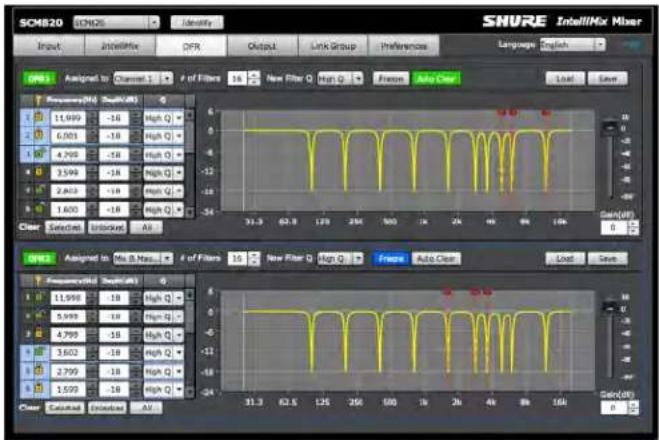Toggle lock icon for DFR1 6,001 Hz filter
Viewport: 659px width, 440px height.
[x=39, y=136]
